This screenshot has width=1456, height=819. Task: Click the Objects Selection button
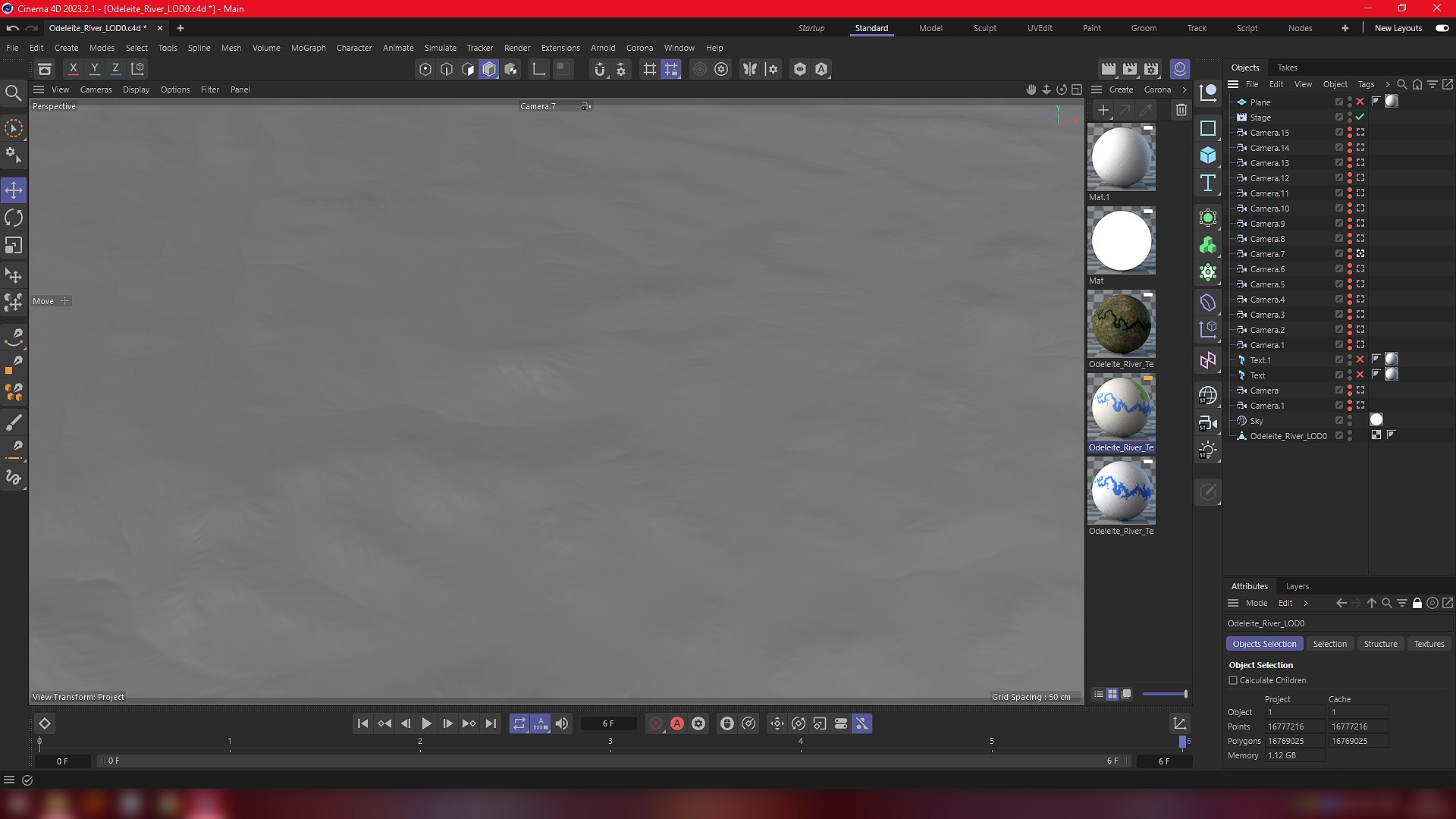(1264, 644)
